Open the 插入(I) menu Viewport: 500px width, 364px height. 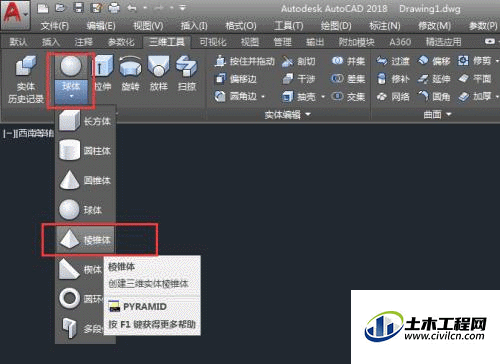194,26
